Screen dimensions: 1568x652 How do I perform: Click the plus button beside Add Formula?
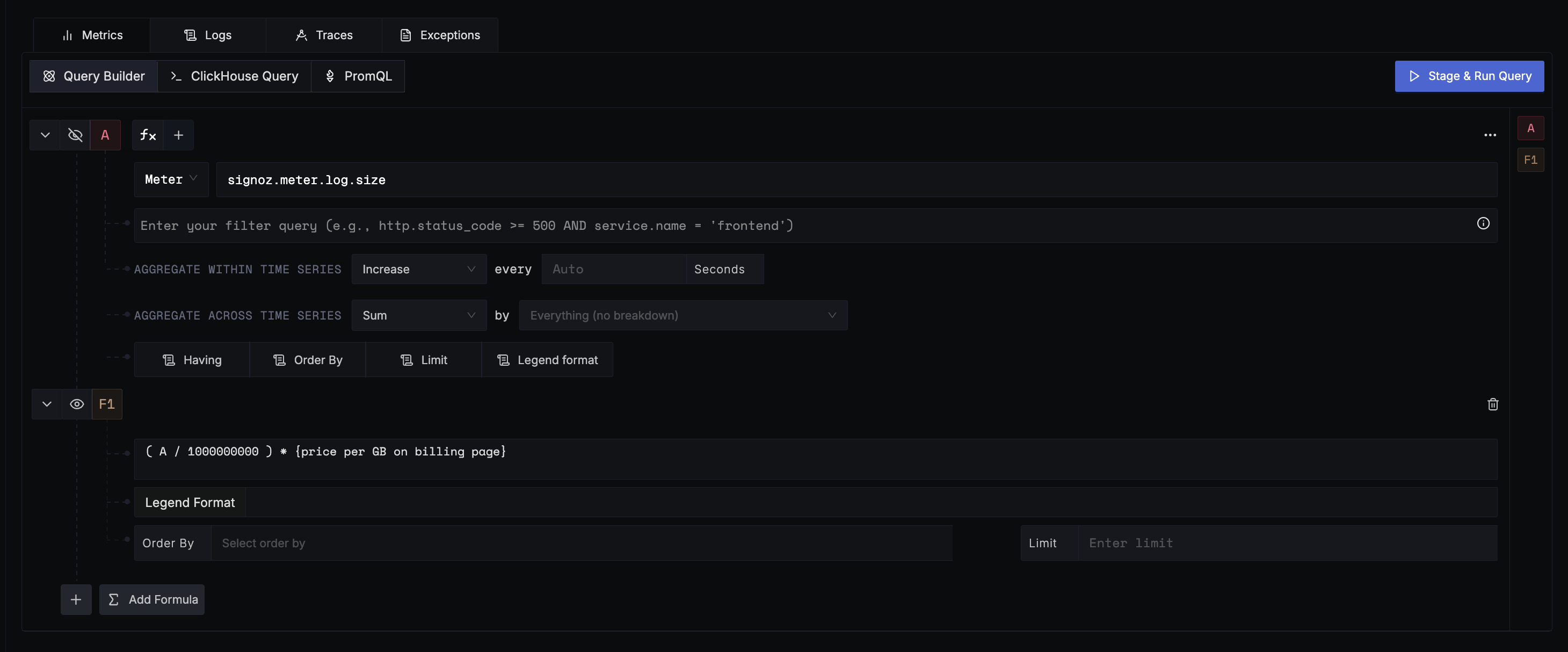pos(76,600)
